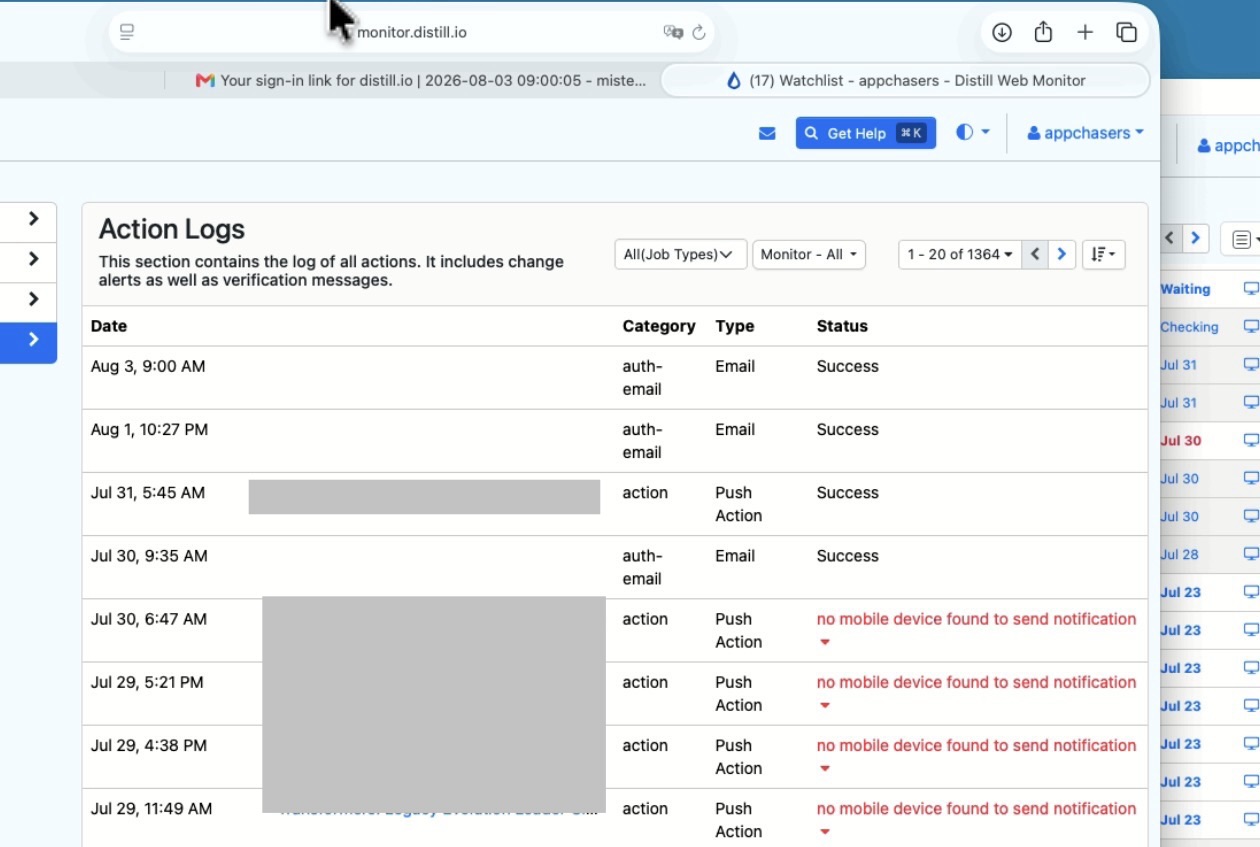Show the Safari tab overview

point(1127,32)
